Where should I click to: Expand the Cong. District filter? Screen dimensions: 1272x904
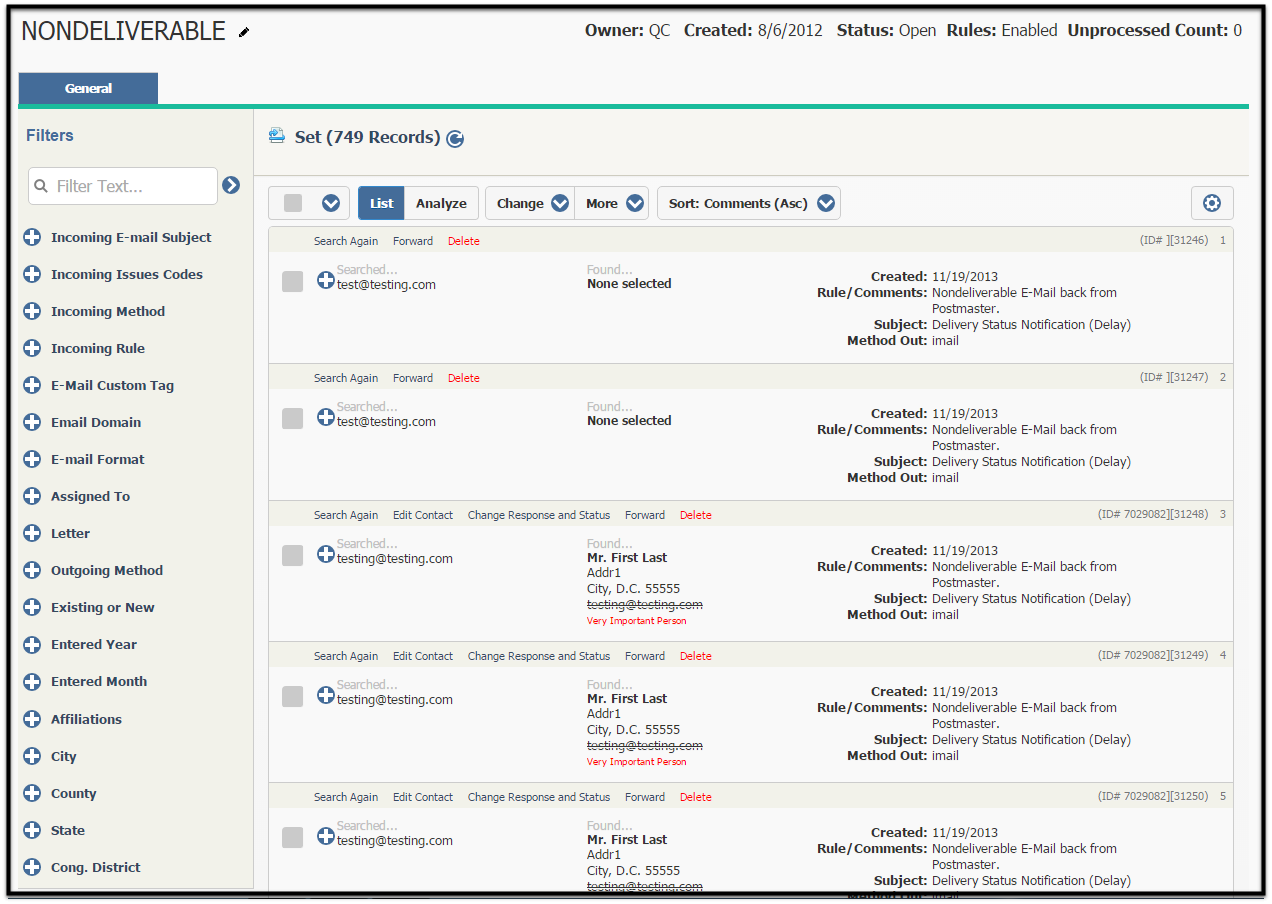[32, 867]
